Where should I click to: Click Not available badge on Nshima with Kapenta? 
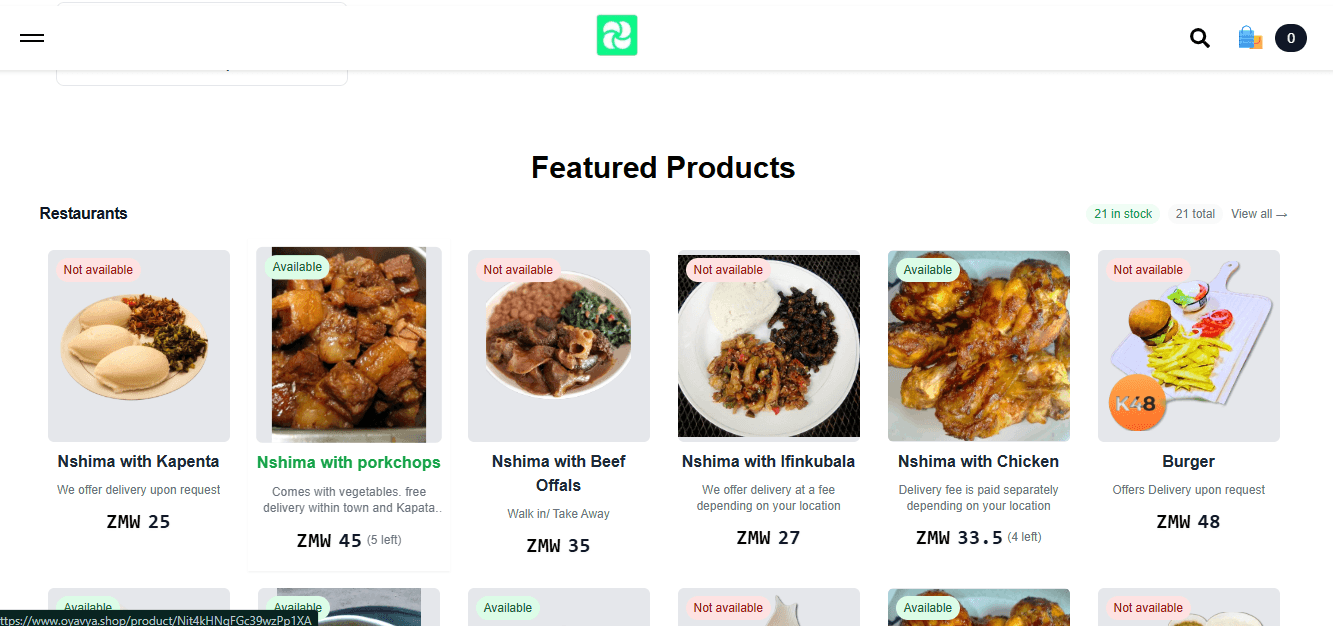[98, 270]
